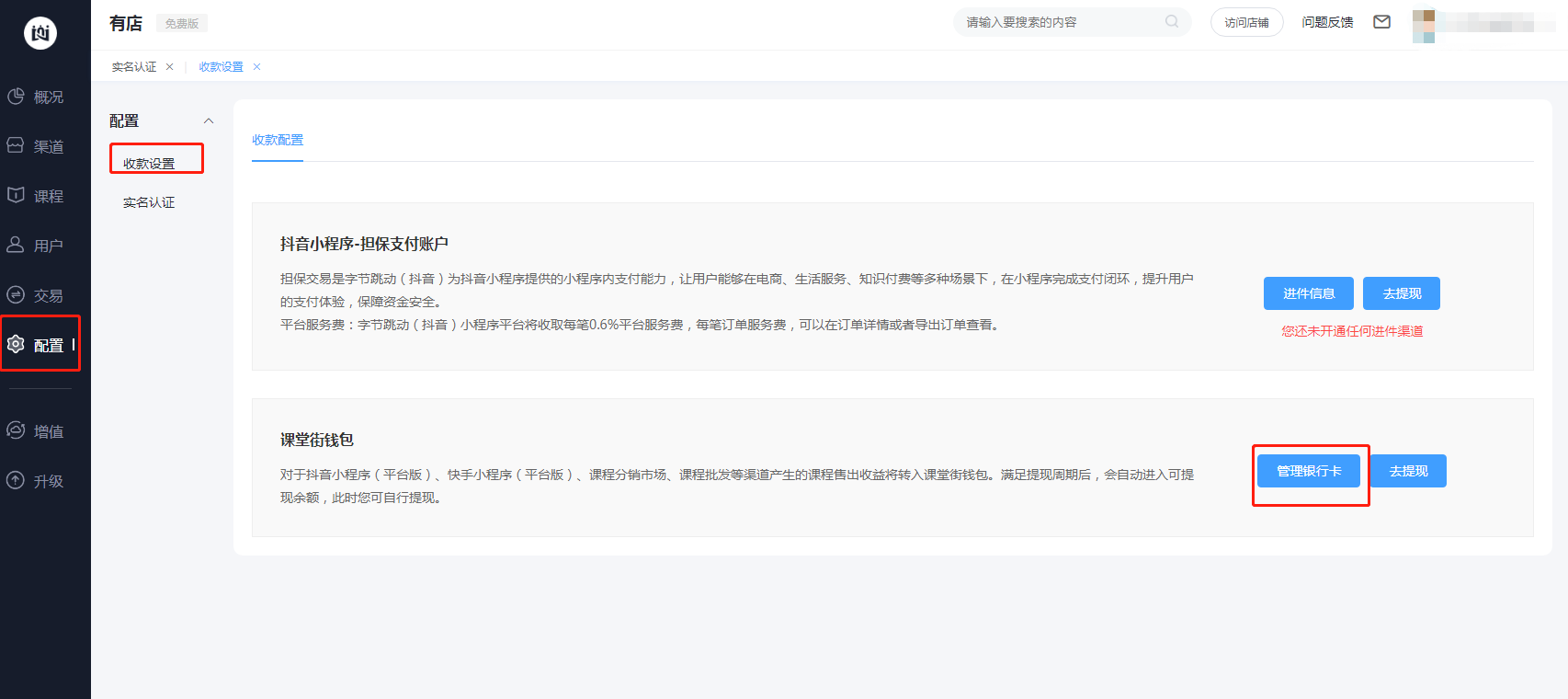Click 去提现 for 抖音小程序 account
The width and height of the screenshot is (1568, 699).
coord(1402,293)
